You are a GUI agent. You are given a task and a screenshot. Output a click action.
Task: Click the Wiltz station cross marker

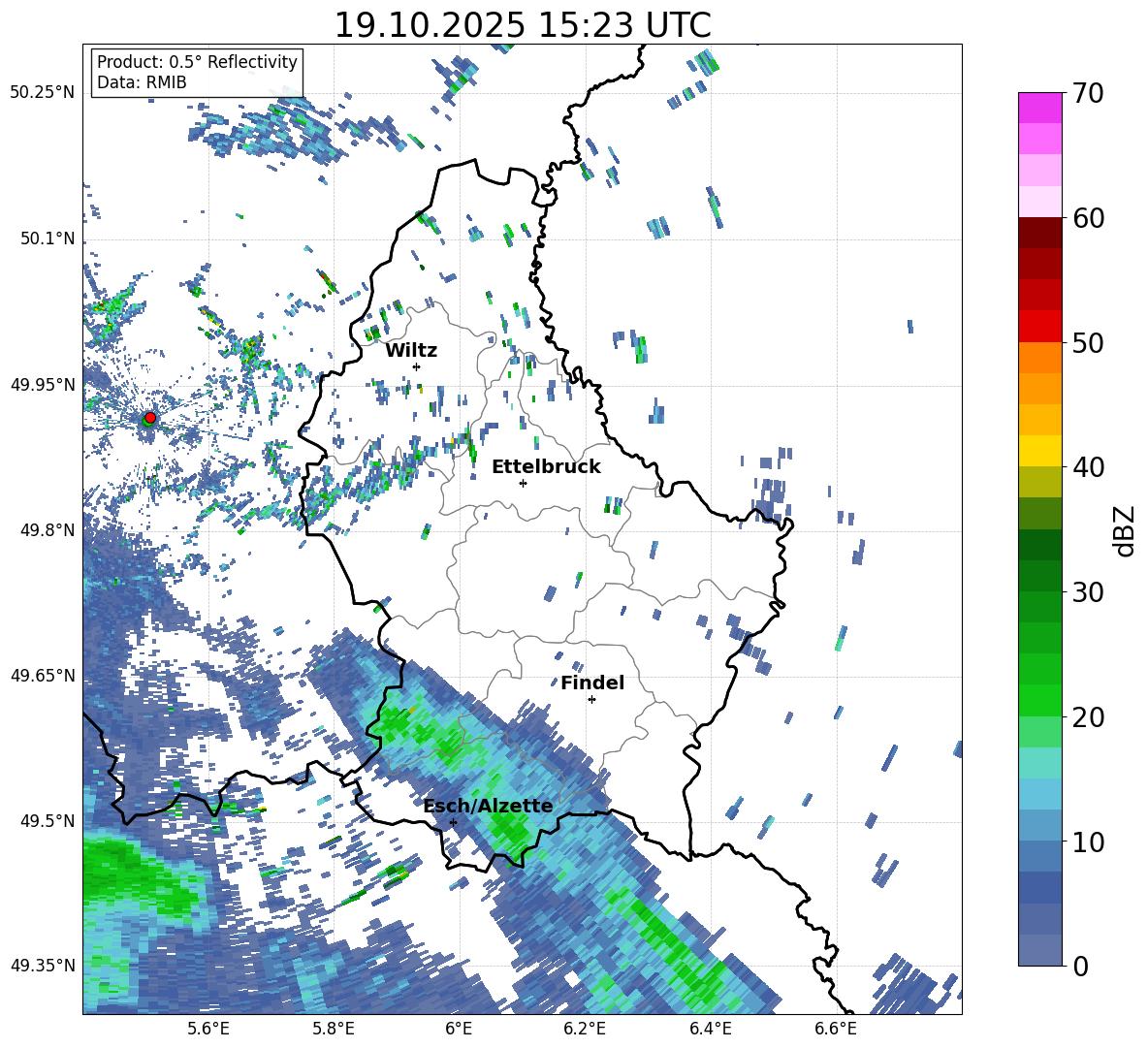(417, 366)
